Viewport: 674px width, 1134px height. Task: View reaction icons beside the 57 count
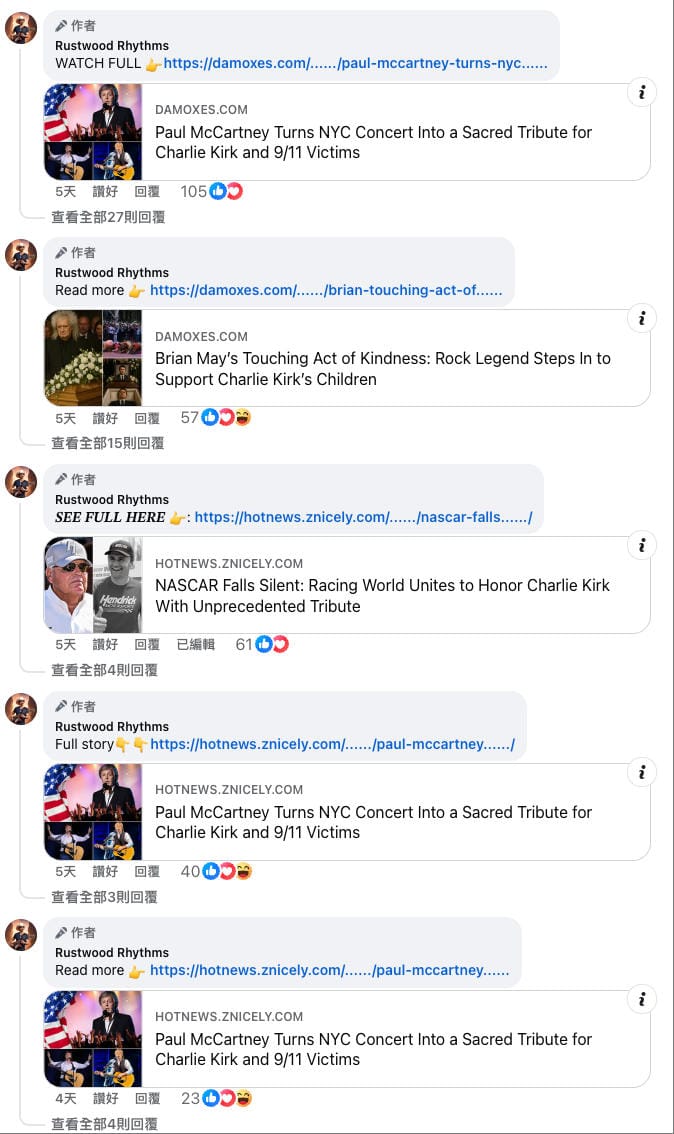tap(226, 417)
